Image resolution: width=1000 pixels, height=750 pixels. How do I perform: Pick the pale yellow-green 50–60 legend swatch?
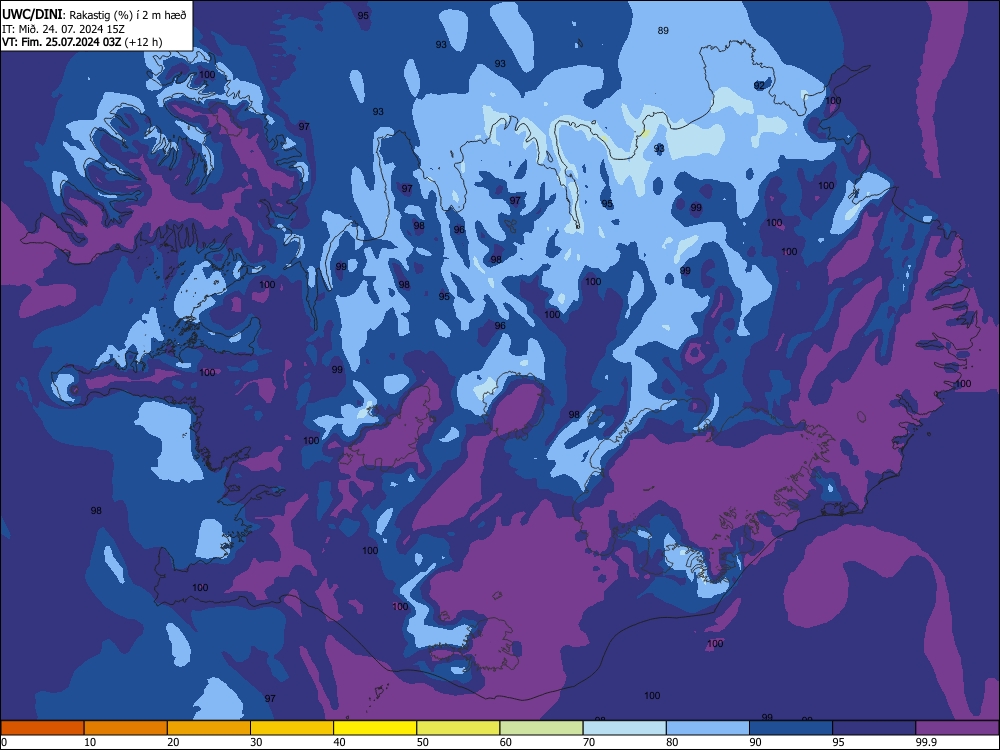tap(459, 728)
